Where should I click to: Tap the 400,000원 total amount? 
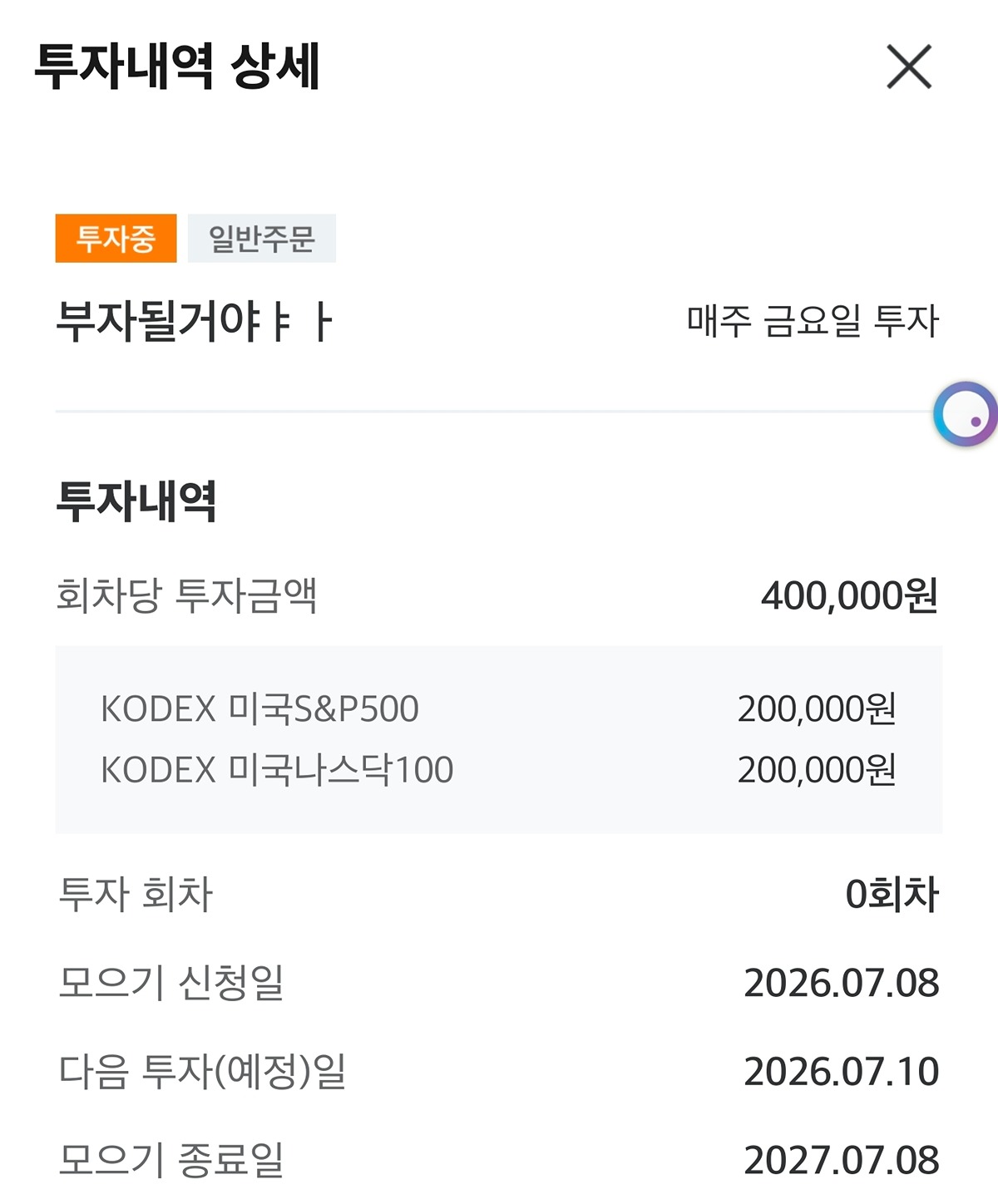click(850, 595)
